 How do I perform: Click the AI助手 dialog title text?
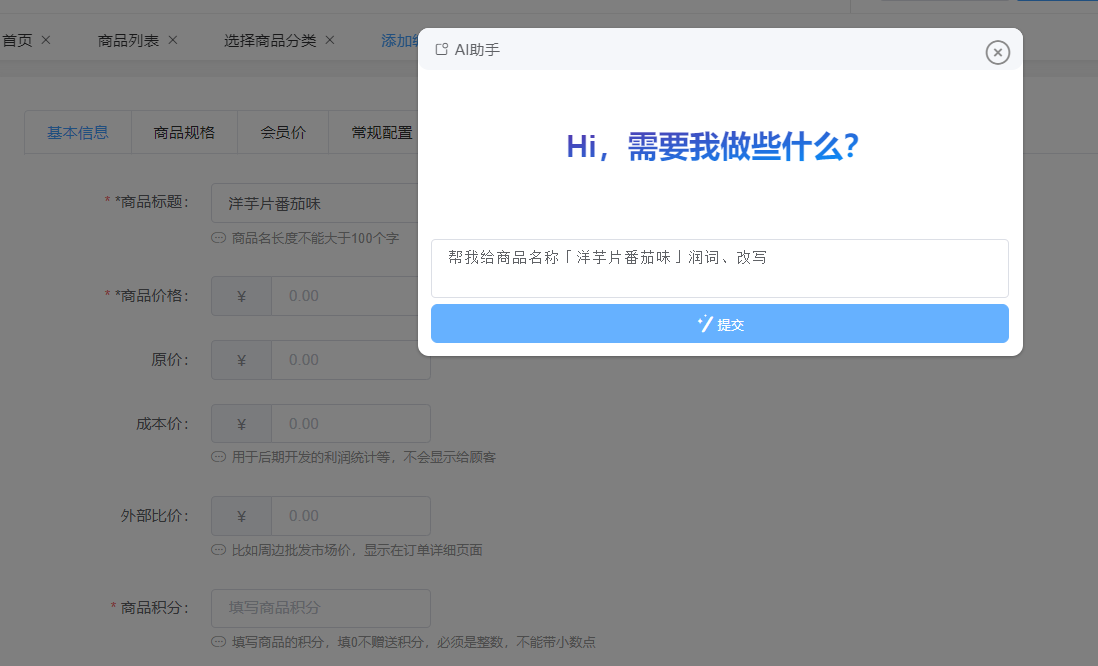pos(477,50)
